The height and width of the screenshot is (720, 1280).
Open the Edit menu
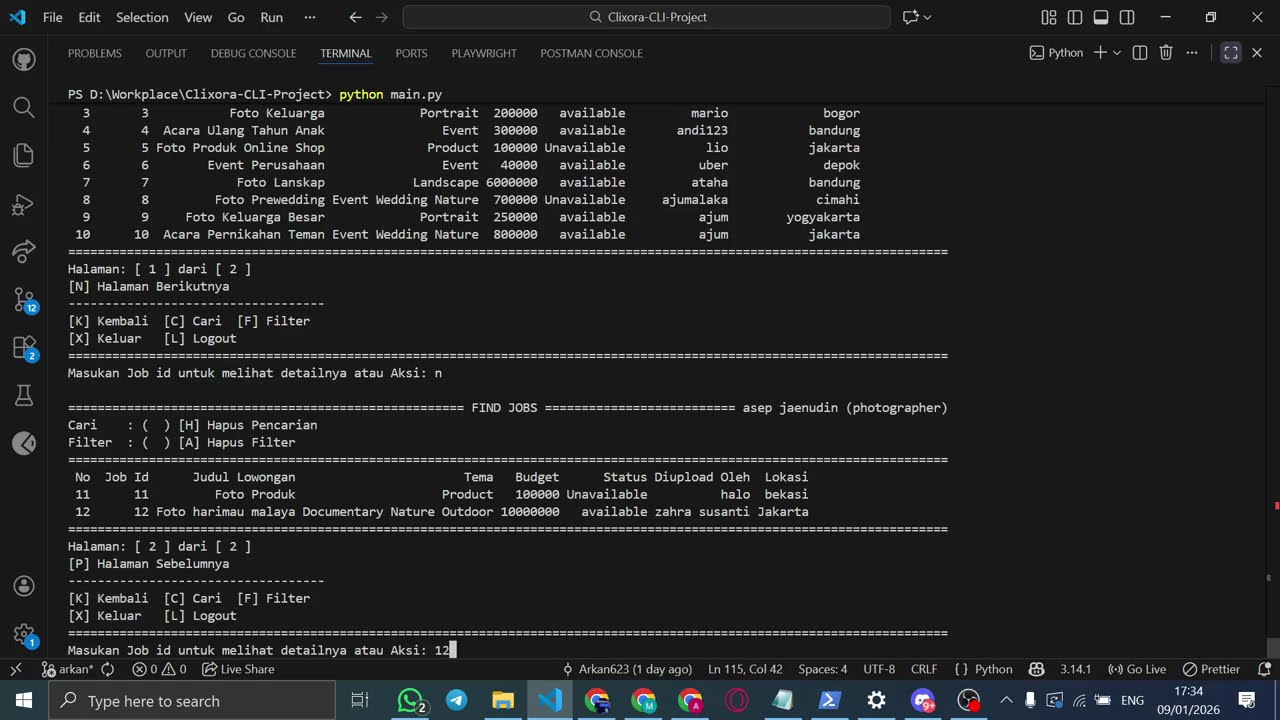click(x=89, y=17)
